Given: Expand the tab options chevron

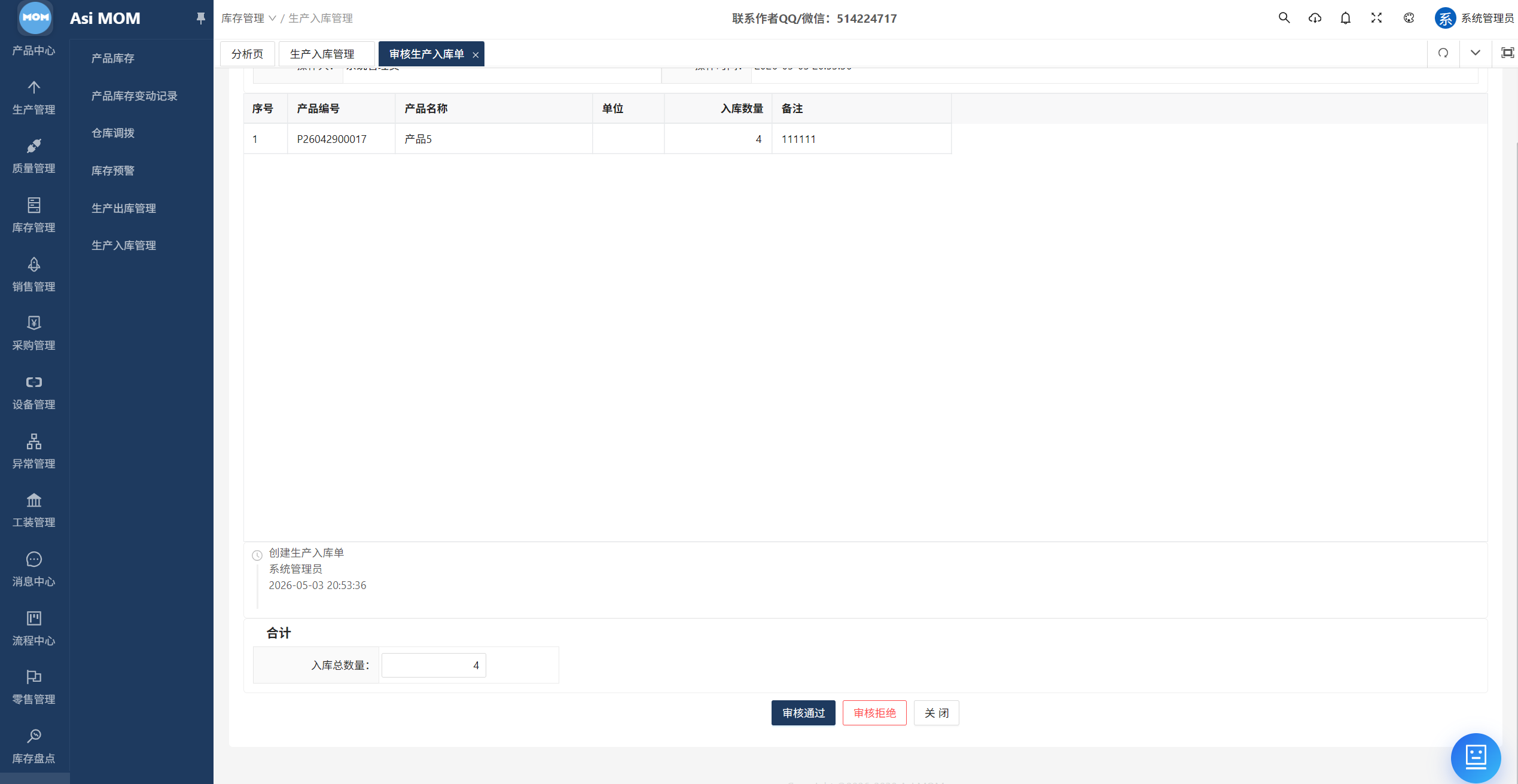Looking at the screenshot, I should (1476, 53).
